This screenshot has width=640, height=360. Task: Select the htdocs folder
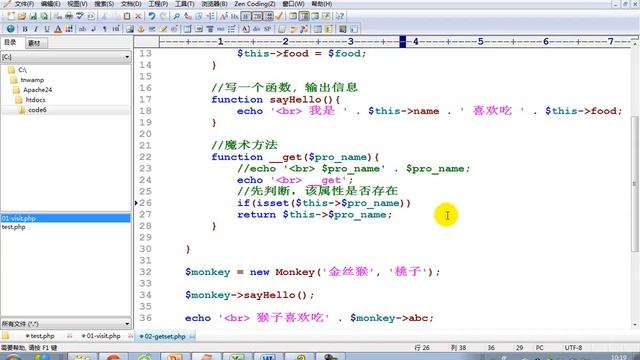click(35, 100)
